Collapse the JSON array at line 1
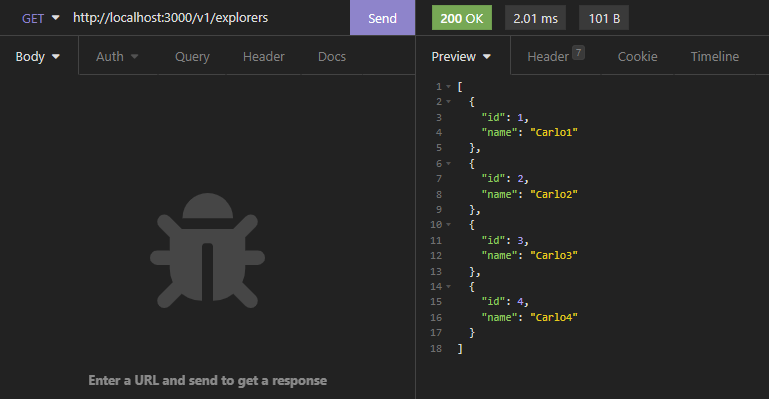Viewport: 769px width, 399px height. [x=448, y=87]
